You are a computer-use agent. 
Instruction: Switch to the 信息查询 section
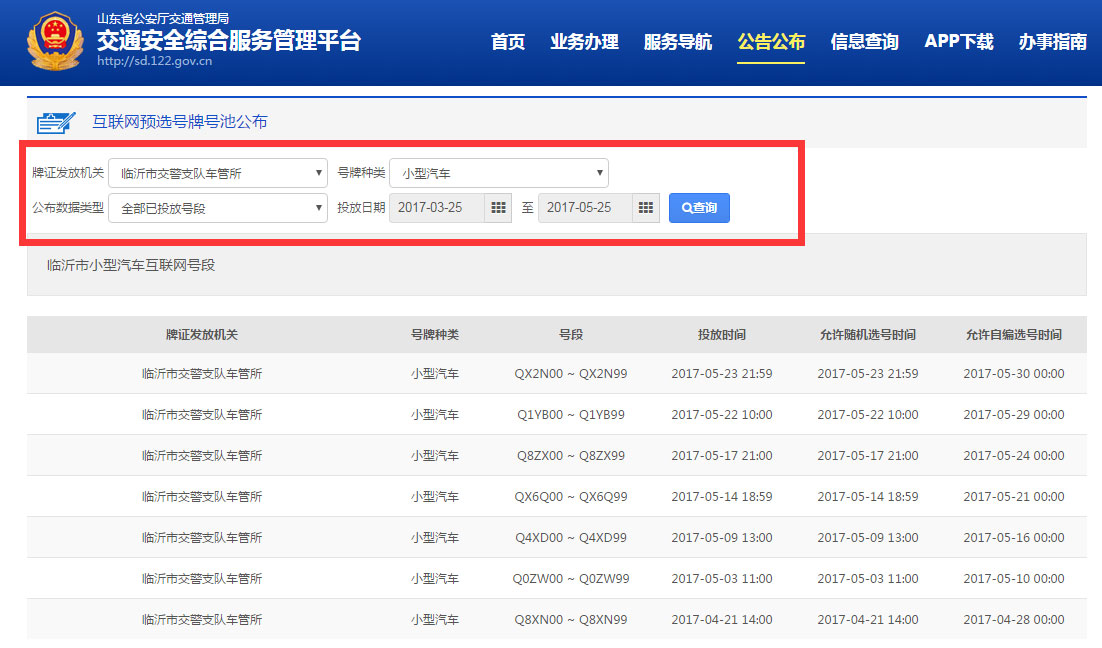pyautogui.click(x=864, y=42)
